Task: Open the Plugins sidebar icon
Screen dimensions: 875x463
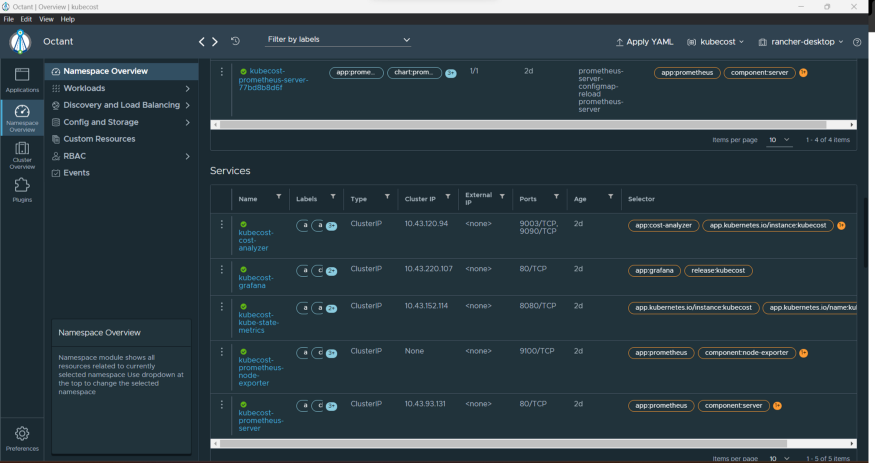Action: pos(22,190)
